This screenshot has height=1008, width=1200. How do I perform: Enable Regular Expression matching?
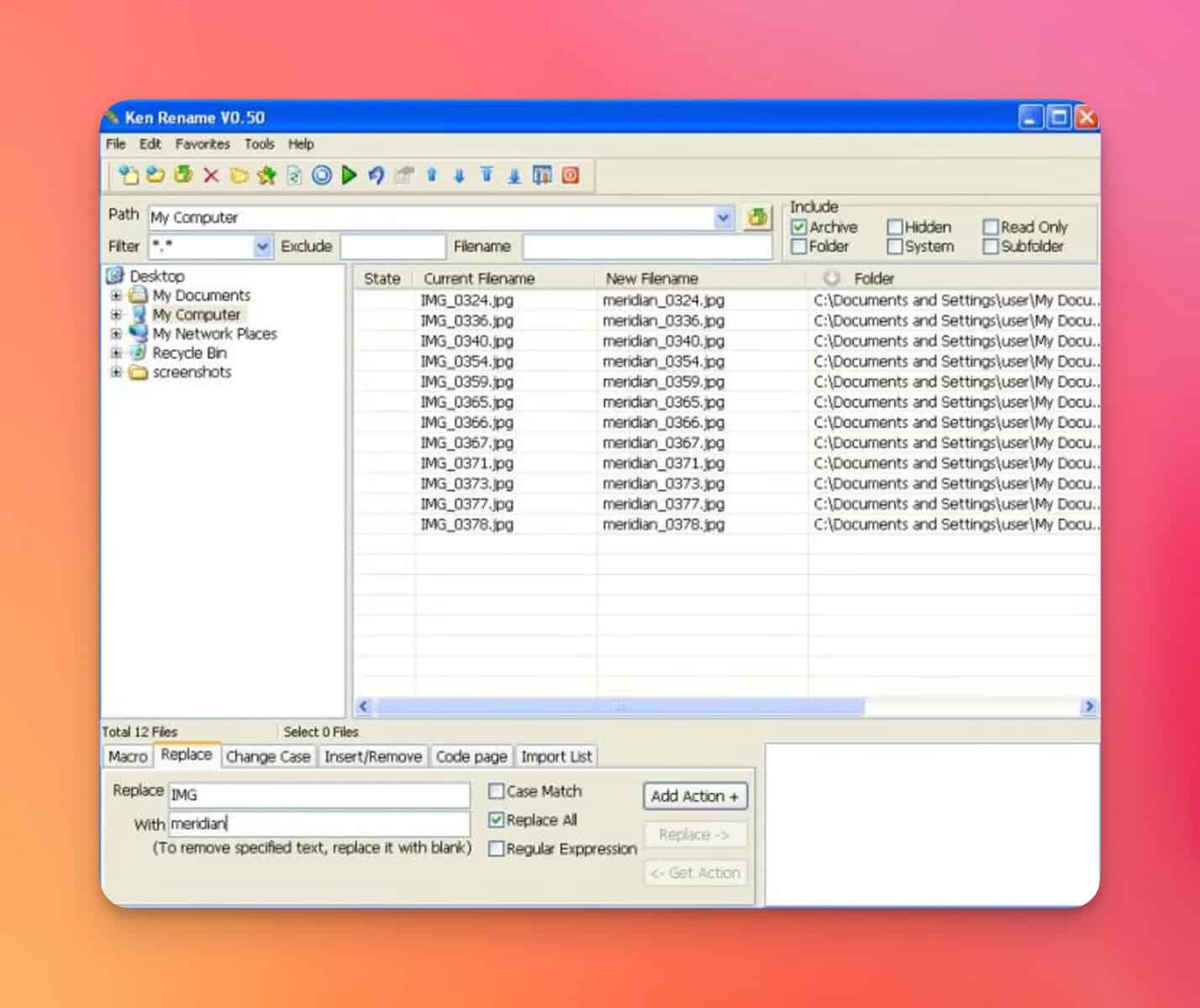[x=497, y=849]
